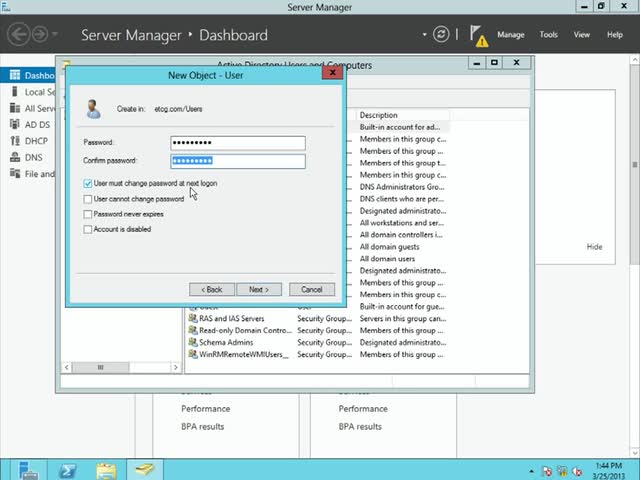Open the notifications flag with warning
The height and width of the screenshot is (480, 640).
(478, 36)
